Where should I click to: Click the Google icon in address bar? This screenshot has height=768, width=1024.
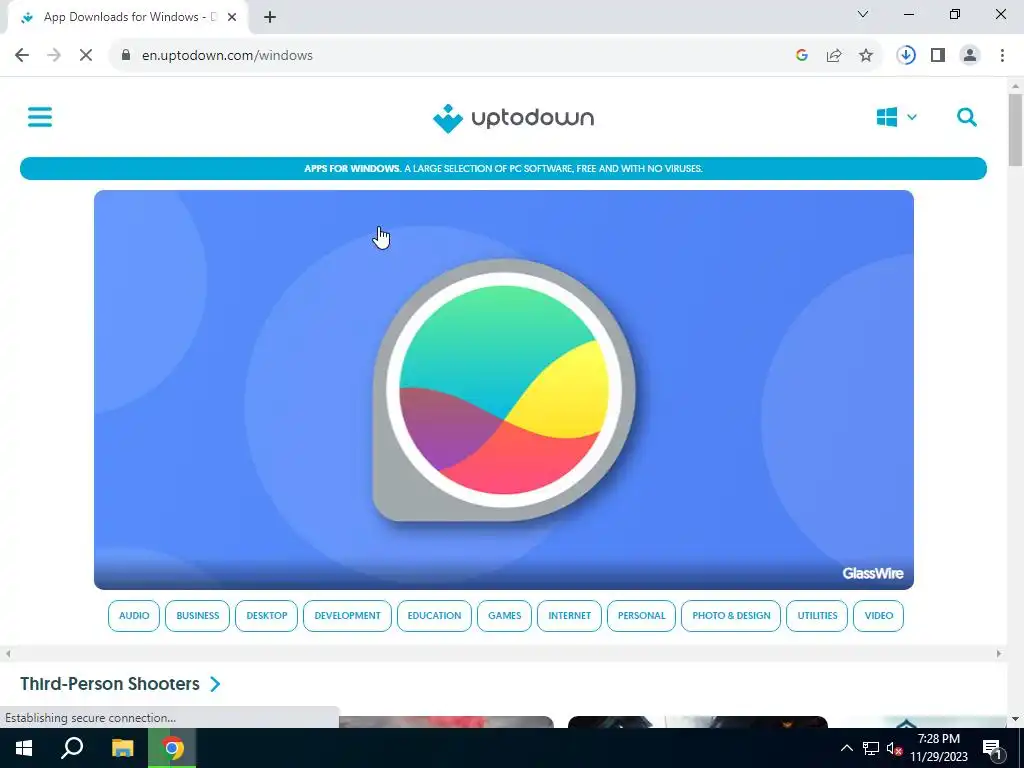(802, 56)
